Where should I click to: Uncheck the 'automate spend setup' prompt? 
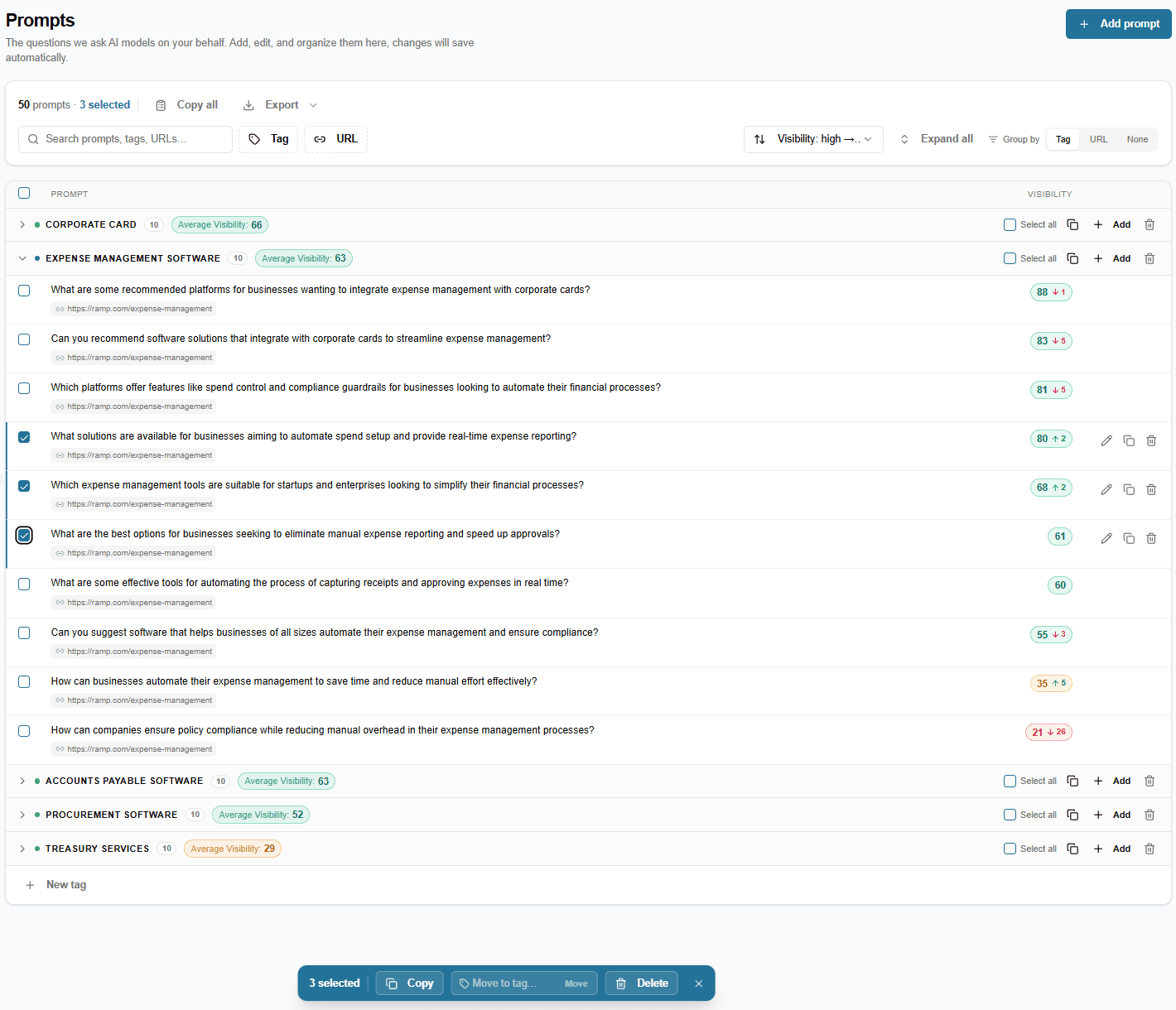pos(24,437)
